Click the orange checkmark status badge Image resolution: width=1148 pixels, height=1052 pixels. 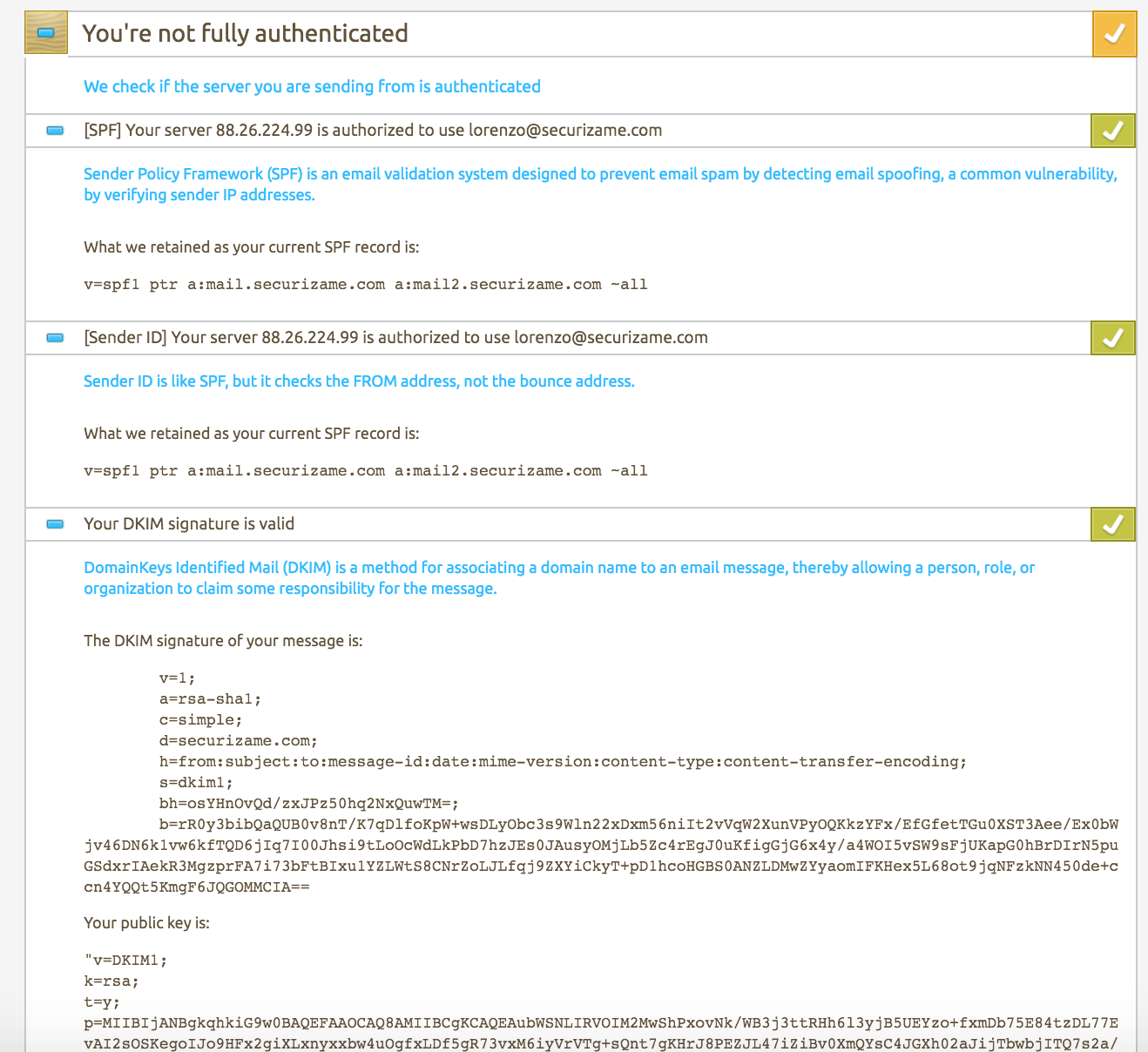tap(1114, 34)
